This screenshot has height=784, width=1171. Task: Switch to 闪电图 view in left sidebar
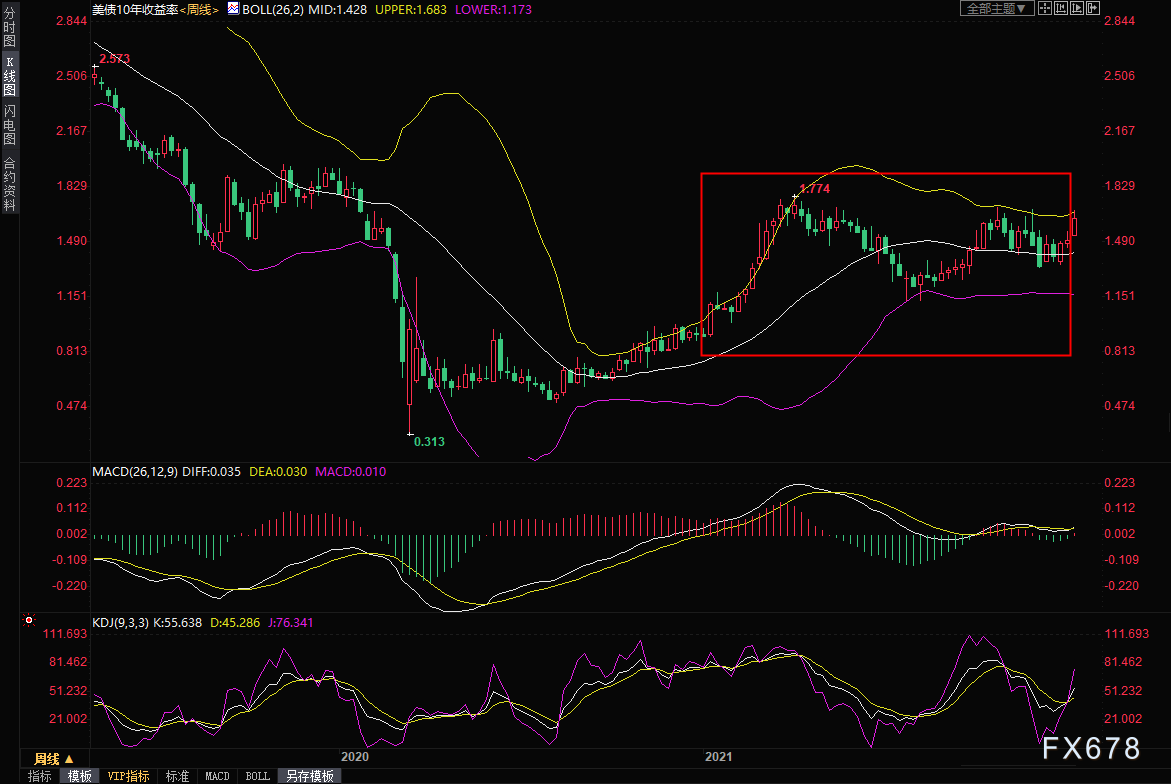pyautogui.click(x=9, y=124)
